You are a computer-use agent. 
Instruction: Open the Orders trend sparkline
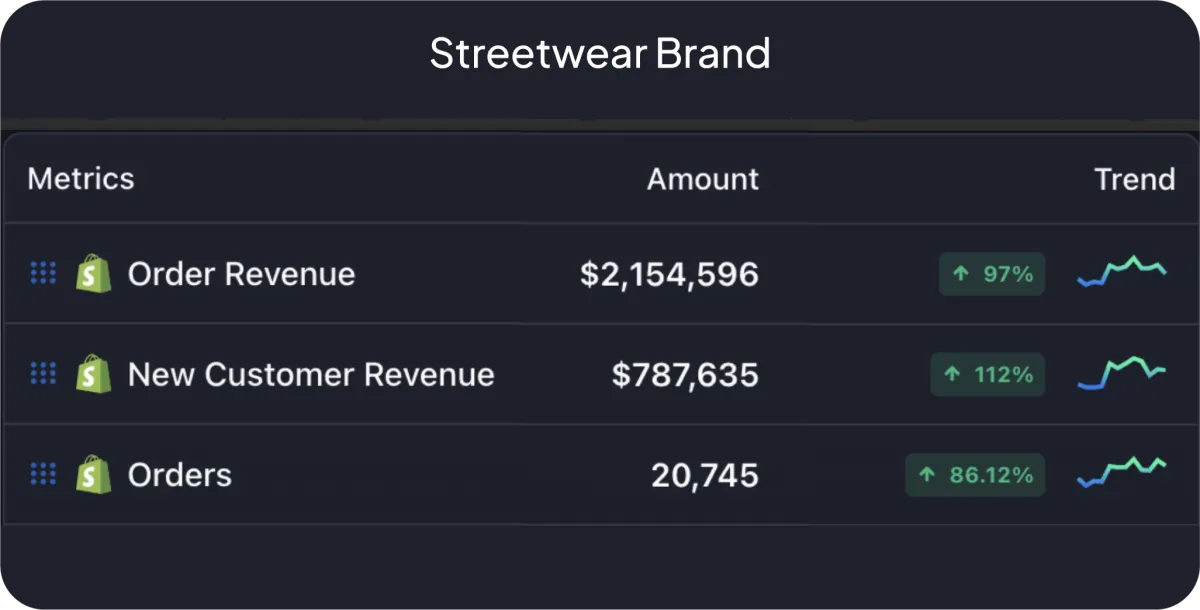coord(1122,471)
